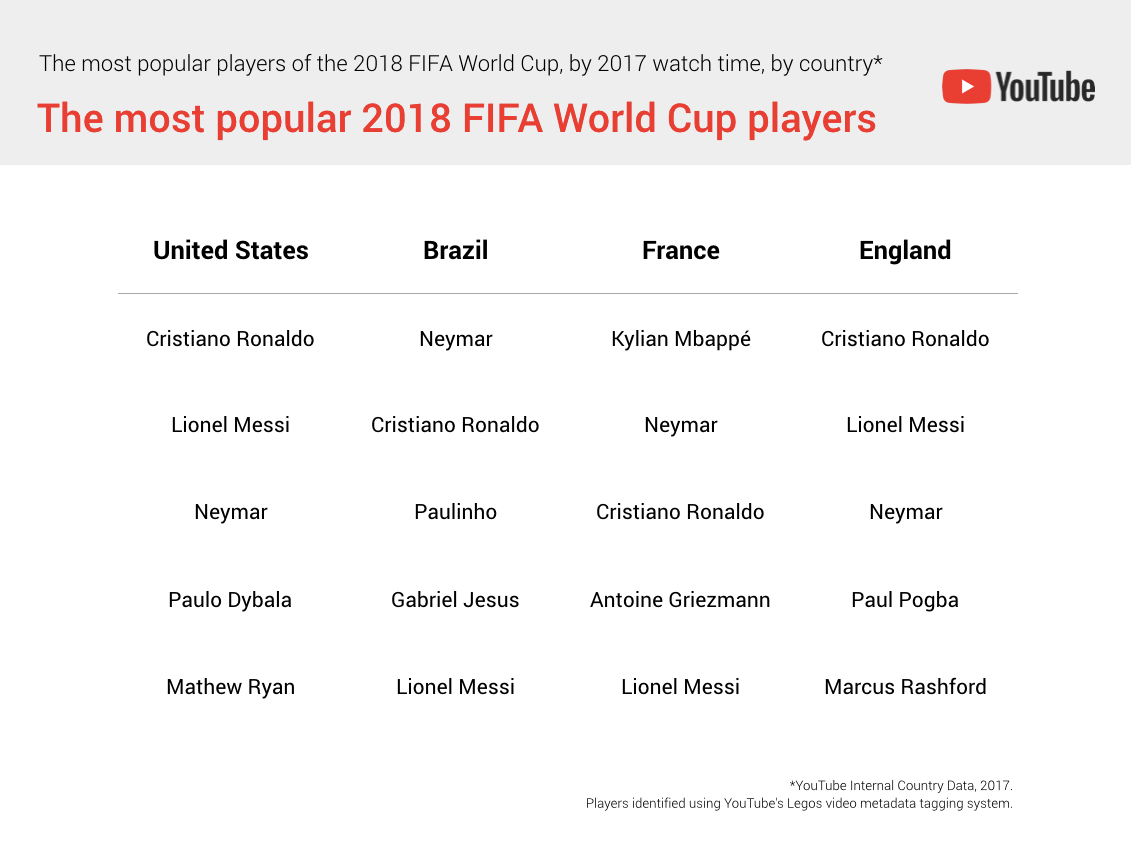Screen dimensions: 1131x845
Task: Select the France column header
Action: (680, 250)
